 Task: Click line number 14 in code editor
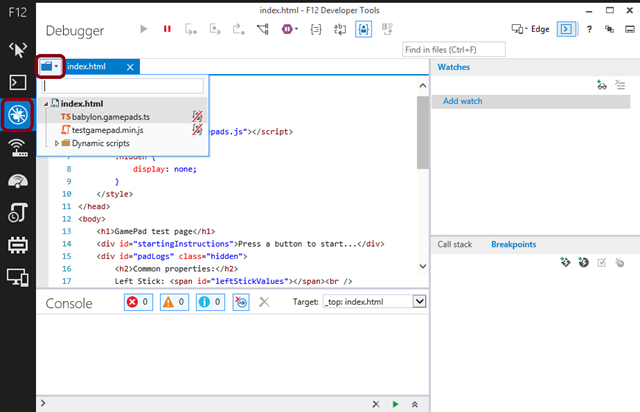[x=67, y=244]
